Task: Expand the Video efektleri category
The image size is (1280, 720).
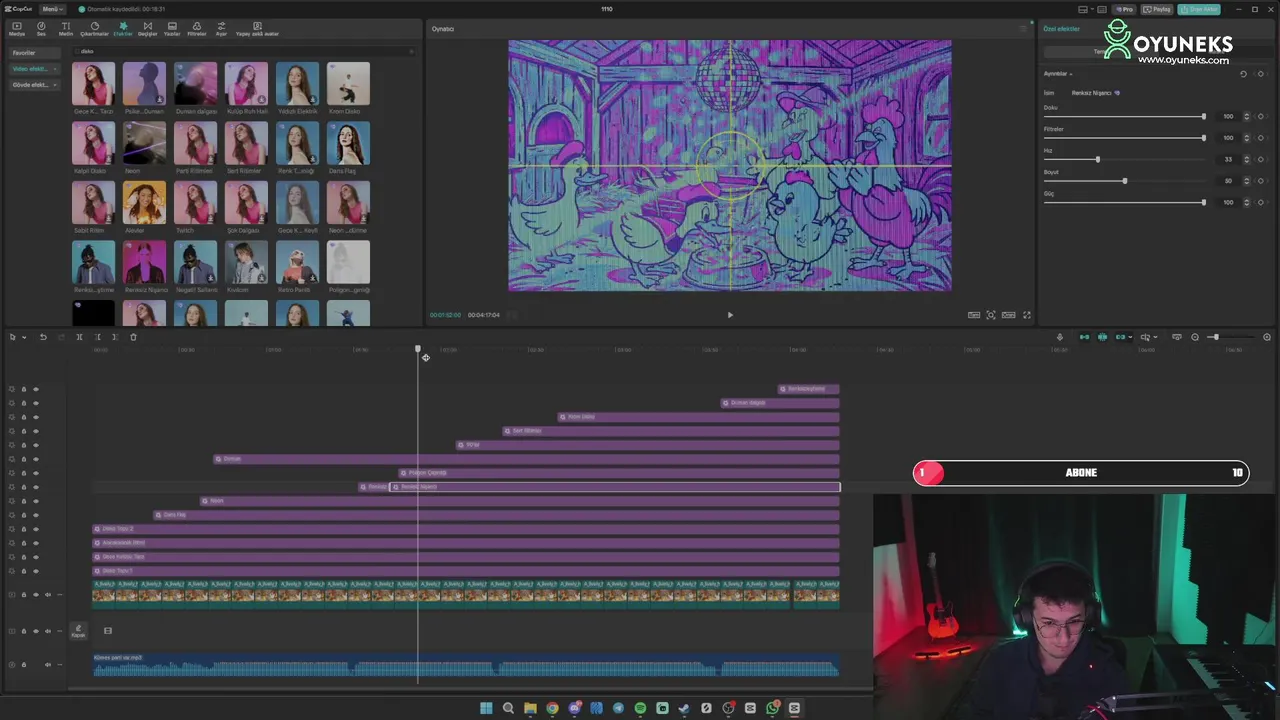Action: (34, 69)
